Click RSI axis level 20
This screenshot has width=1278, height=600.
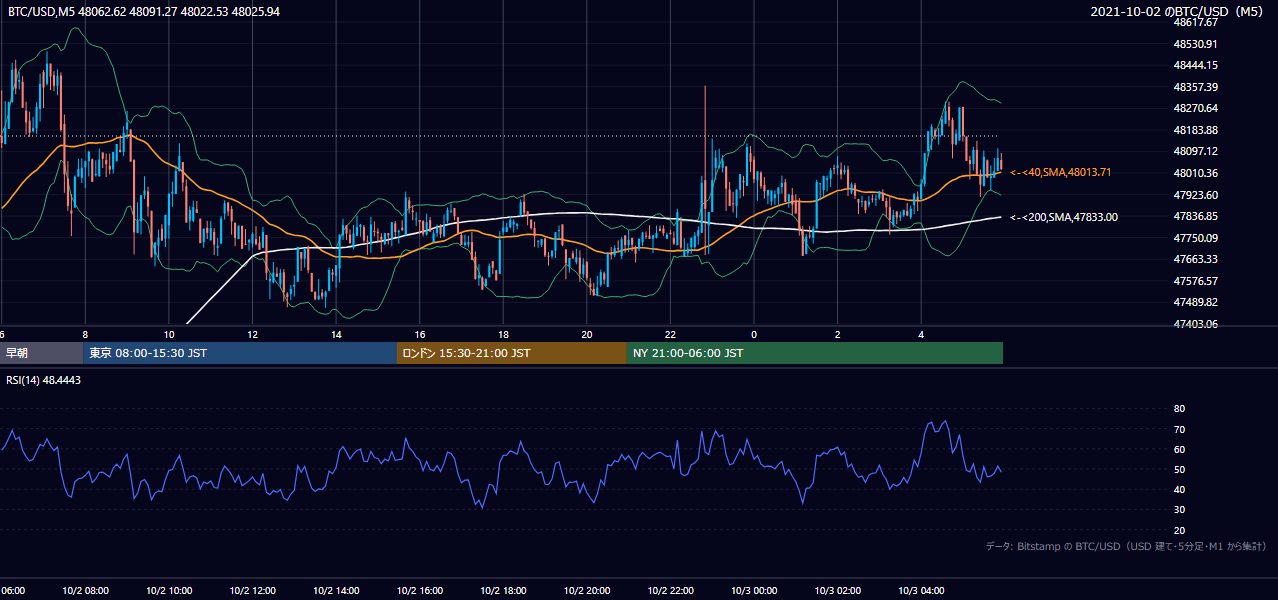[1180, 530]
